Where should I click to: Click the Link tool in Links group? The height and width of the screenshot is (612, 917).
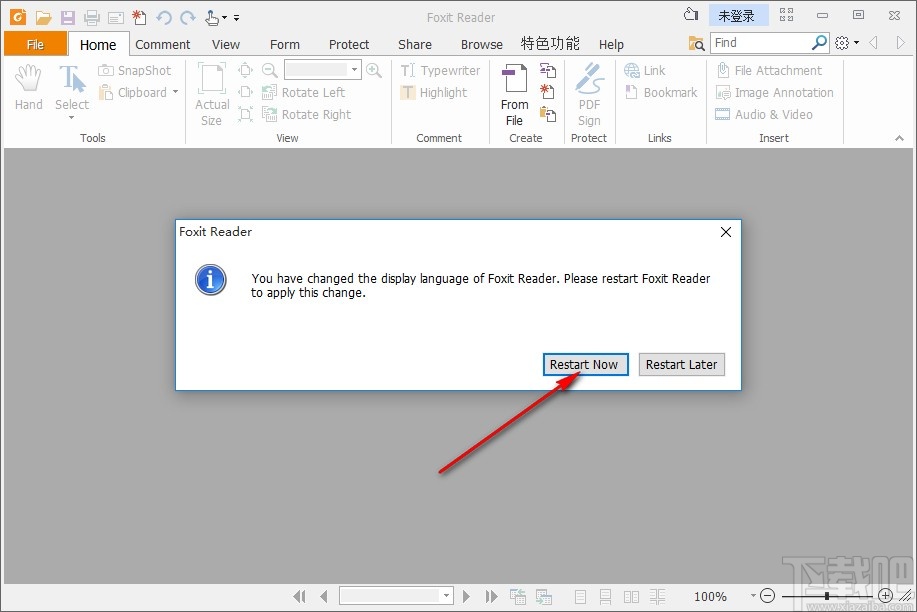pyautogui.click(x=644, y=71)
